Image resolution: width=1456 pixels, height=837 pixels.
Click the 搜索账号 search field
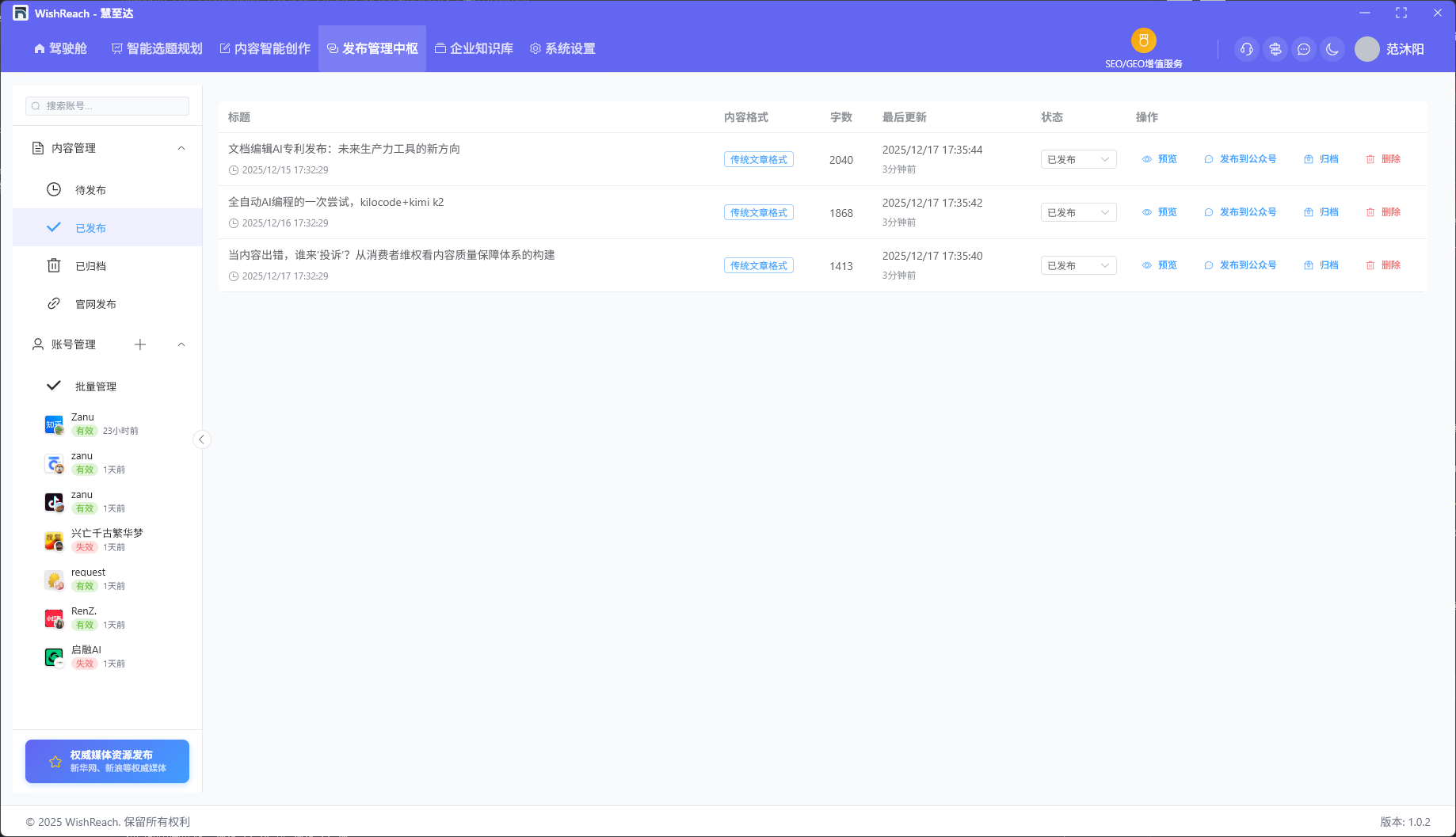coord(108,106)
